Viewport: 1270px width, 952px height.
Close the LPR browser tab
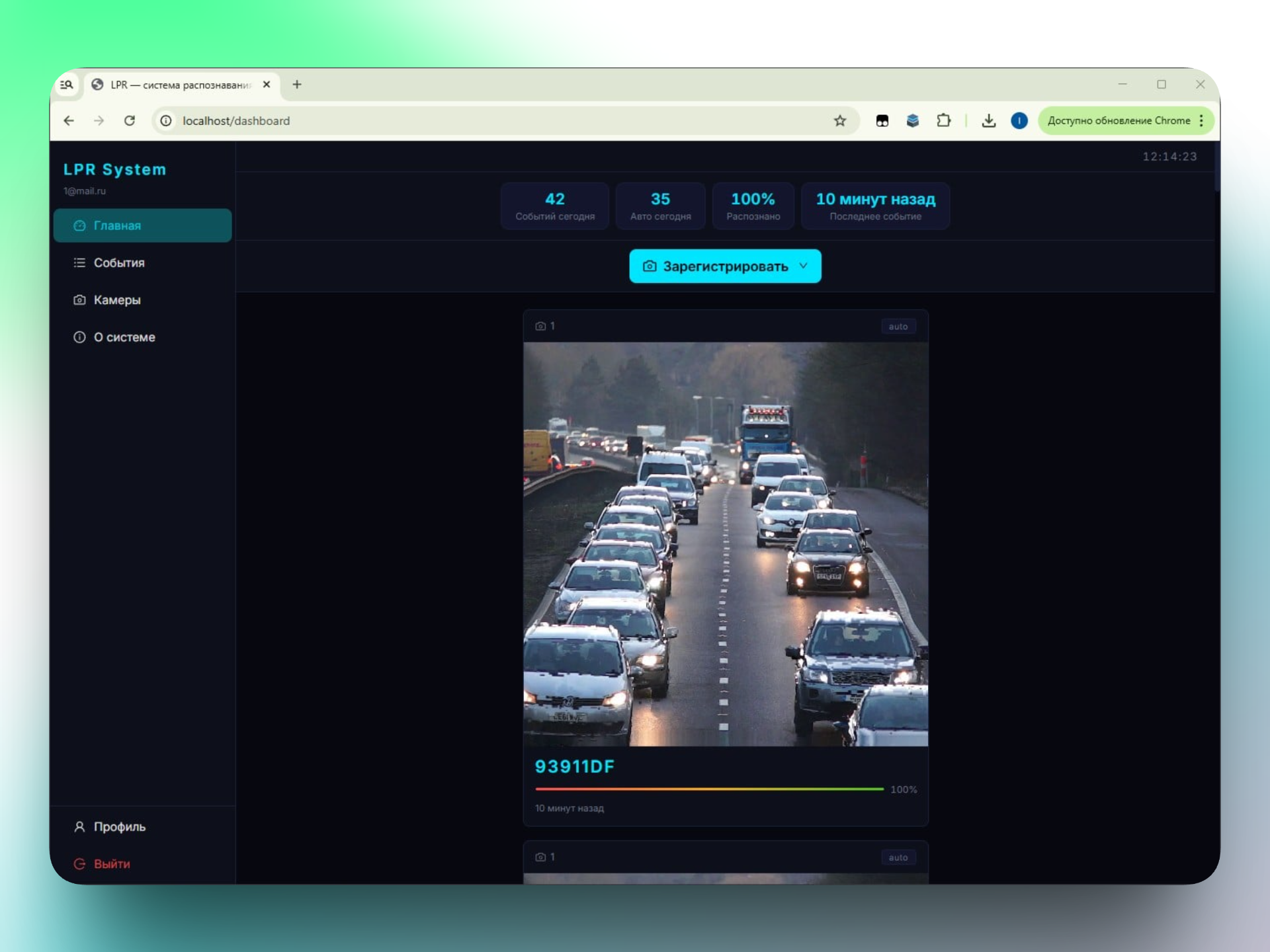(x=267, y=85)
